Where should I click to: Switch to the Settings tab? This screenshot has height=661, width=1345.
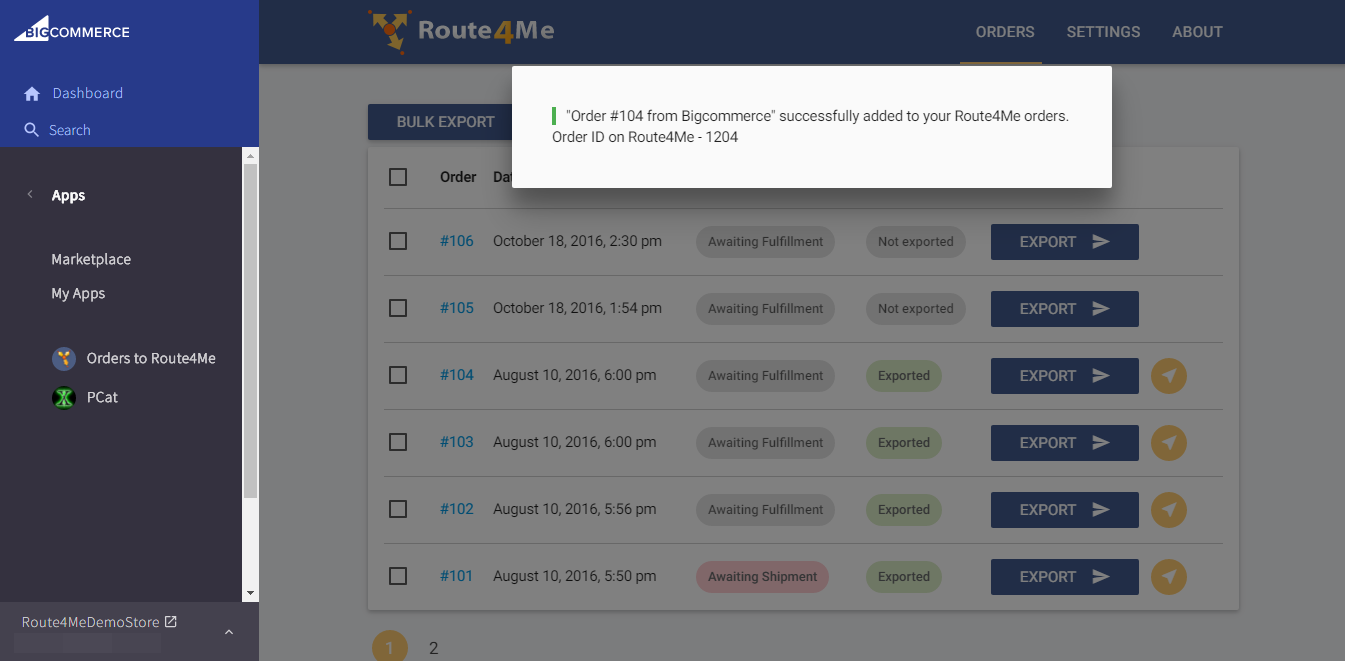(x=1103, y=32)
